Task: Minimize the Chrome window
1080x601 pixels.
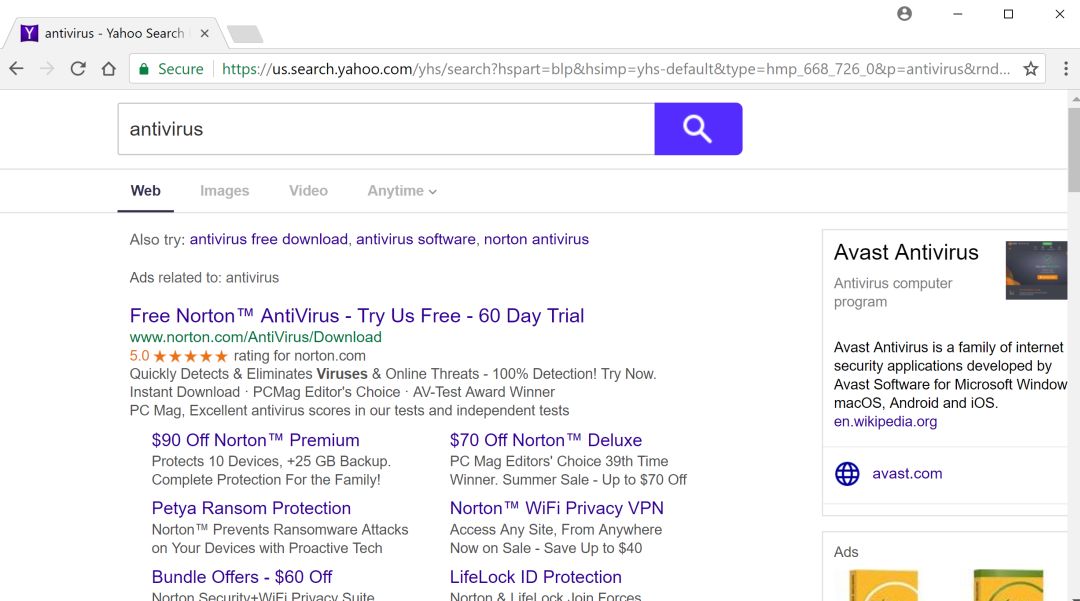Action: pyautogui.click(x=957, y=14)
